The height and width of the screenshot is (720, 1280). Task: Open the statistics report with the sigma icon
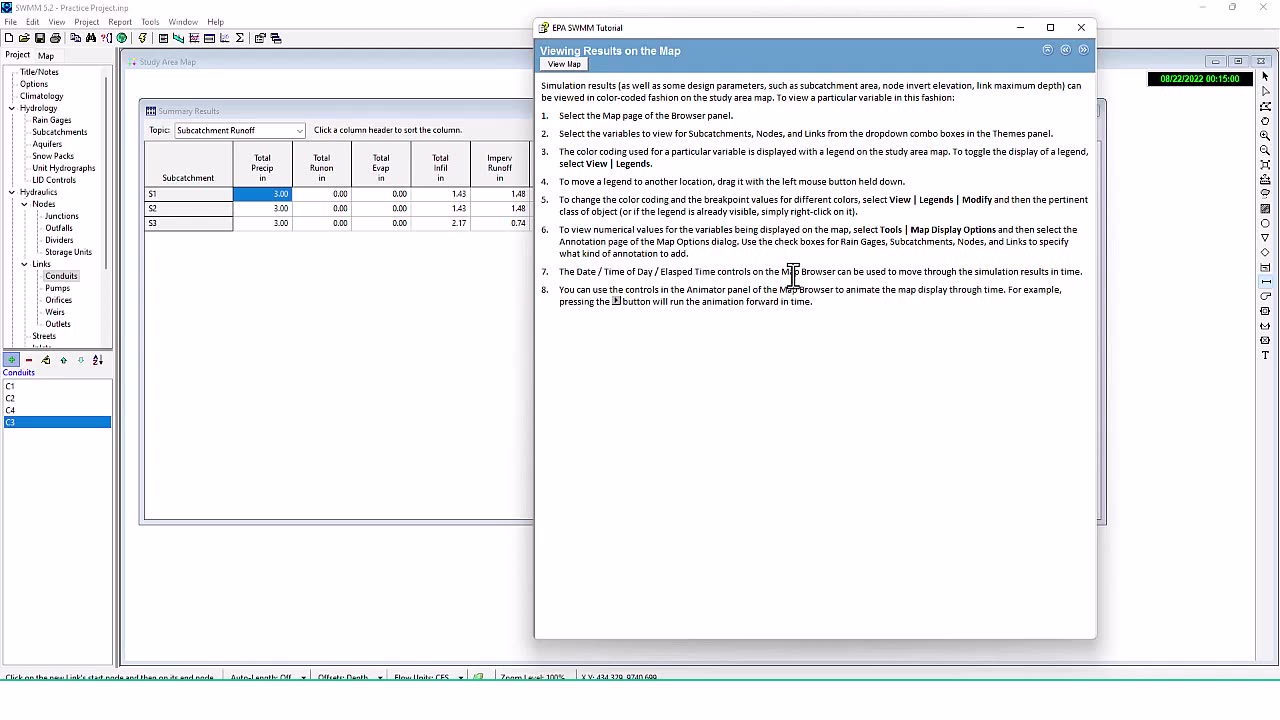(x=240, y=38)
